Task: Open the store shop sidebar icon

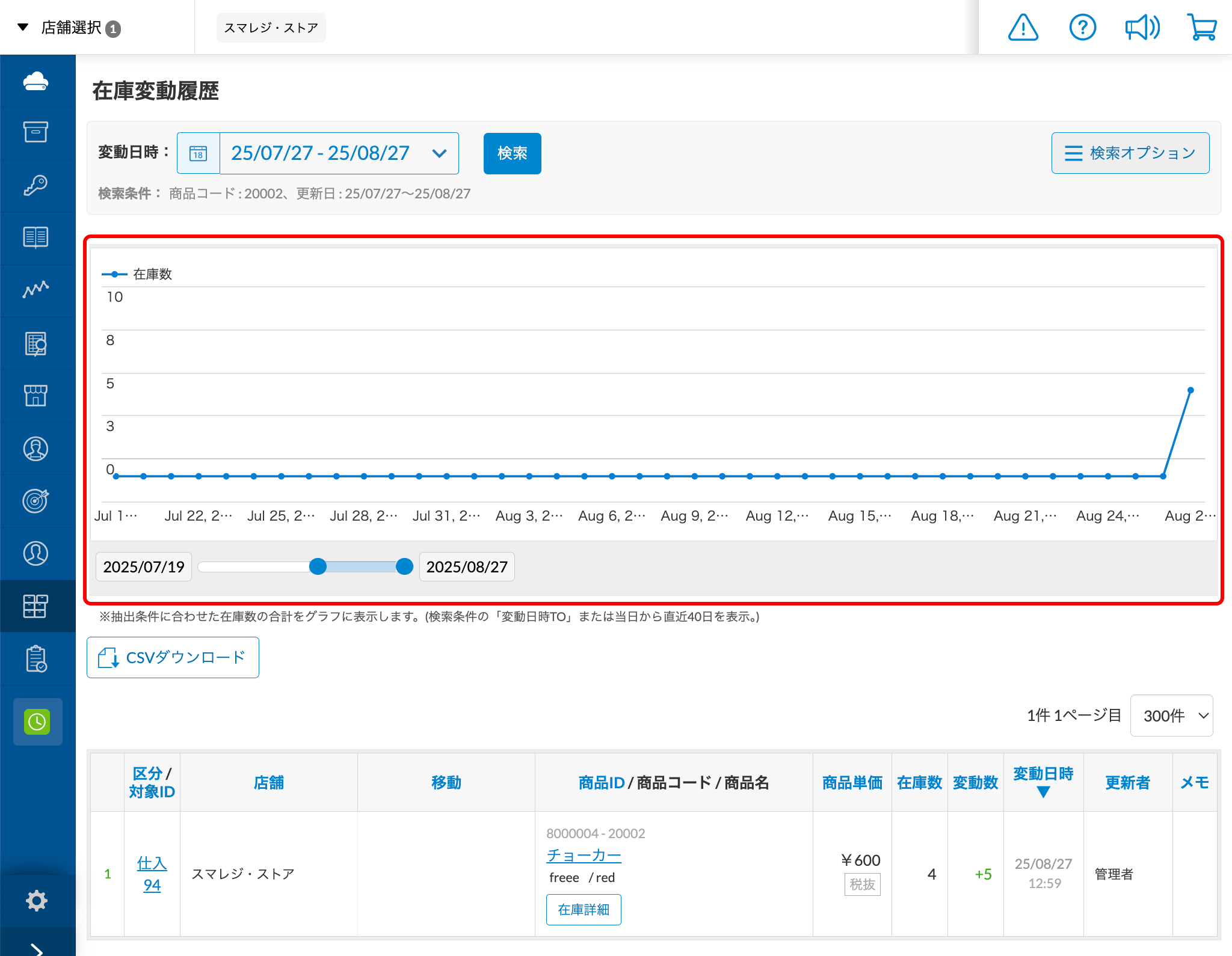Action: 36,396
